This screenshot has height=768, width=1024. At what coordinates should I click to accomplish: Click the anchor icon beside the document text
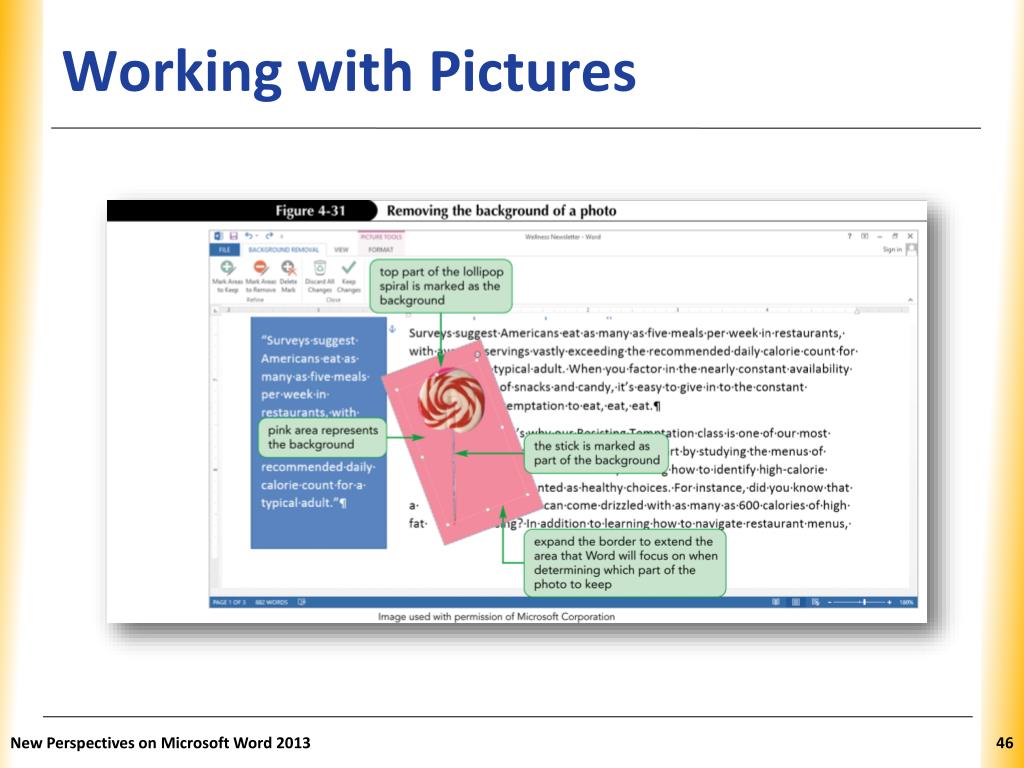point(392,329)
